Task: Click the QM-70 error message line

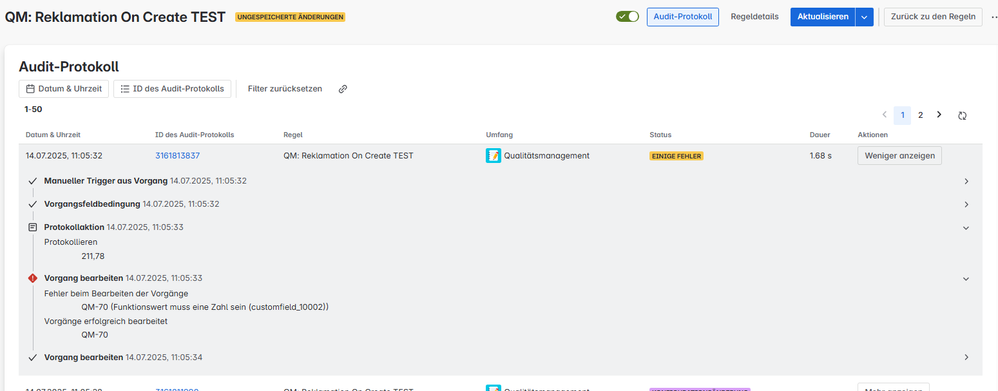Action: coord(205,307)
